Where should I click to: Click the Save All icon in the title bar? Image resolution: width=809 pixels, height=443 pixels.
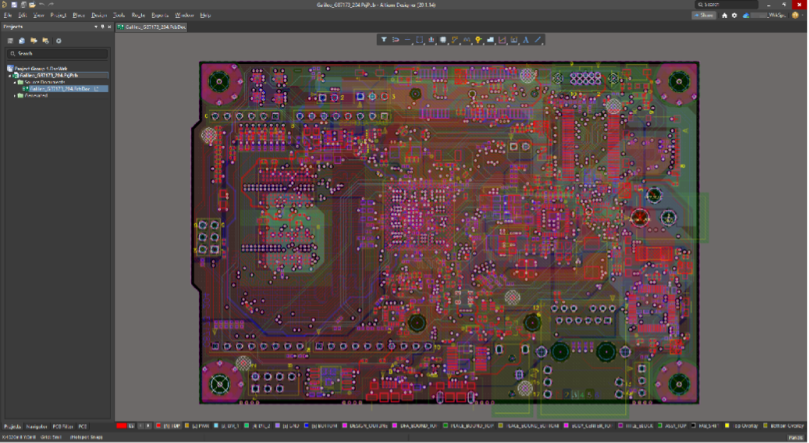23,5
